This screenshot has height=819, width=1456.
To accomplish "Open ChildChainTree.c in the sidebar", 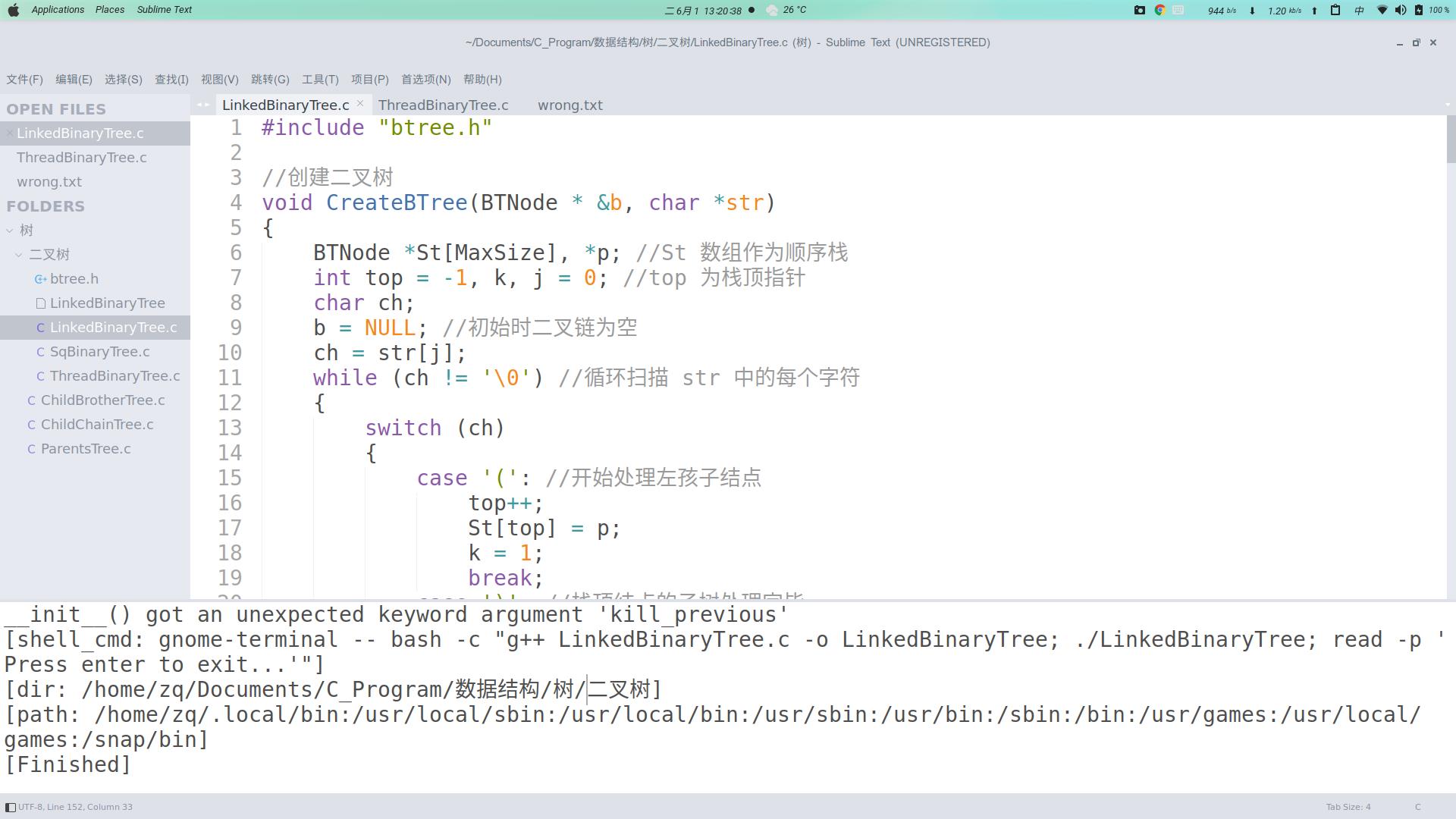I will (97, 425).
